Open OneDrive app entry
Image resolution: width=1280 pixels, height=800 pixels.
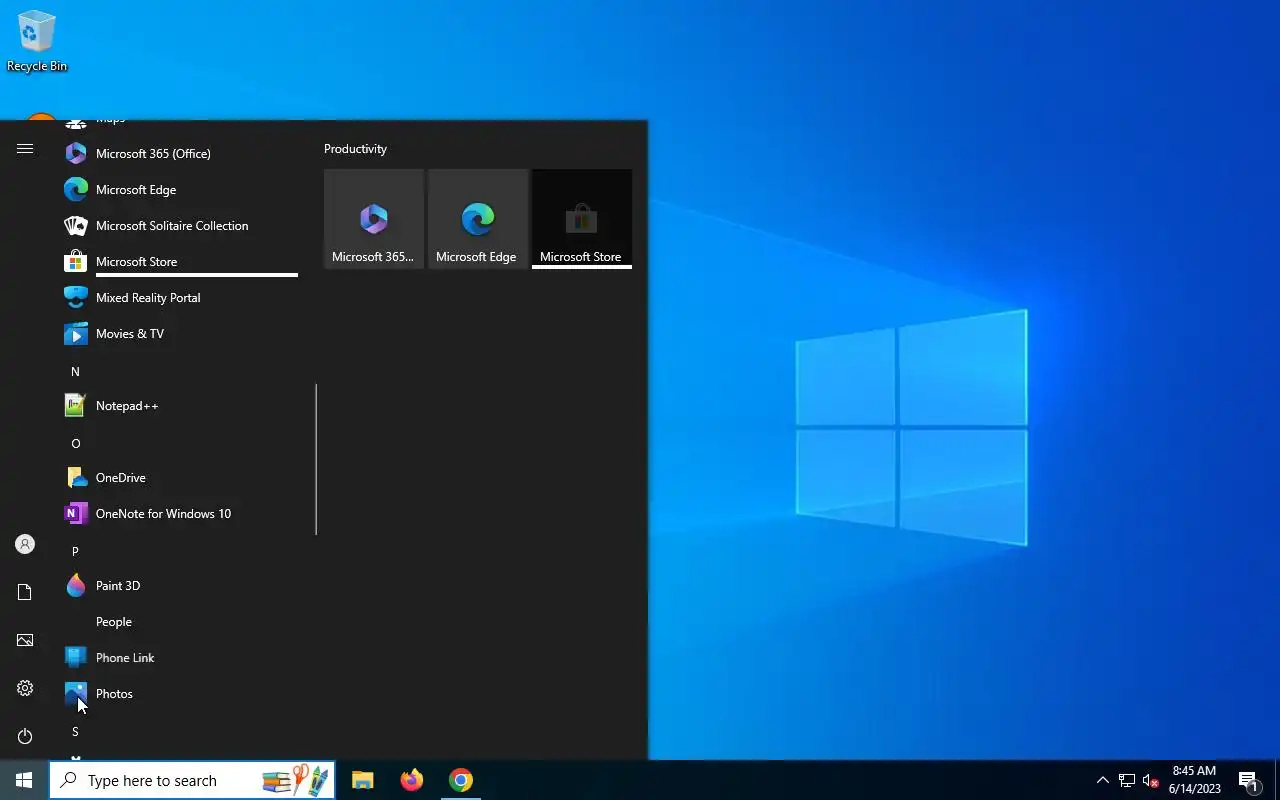click(180, 478)
